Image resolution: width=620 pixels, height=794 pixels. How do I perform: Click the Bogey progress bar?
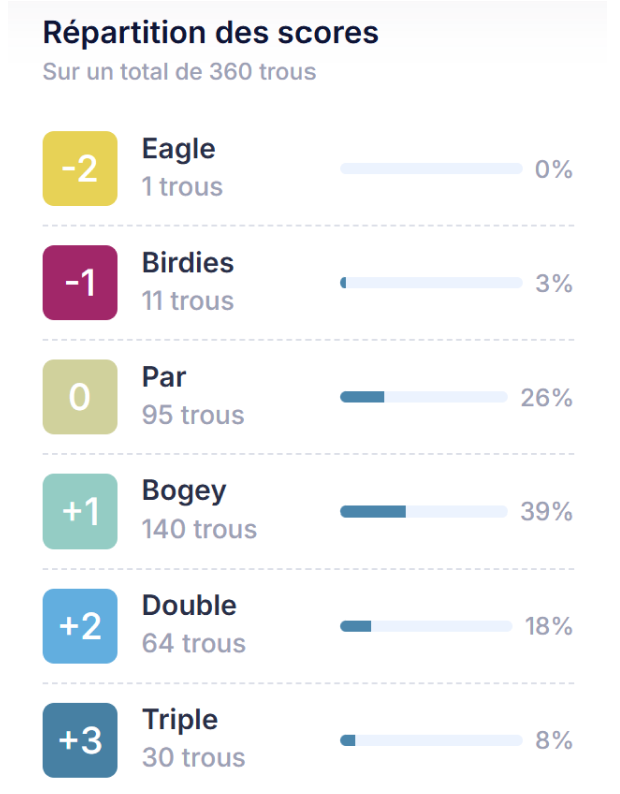tap(424, 511)
